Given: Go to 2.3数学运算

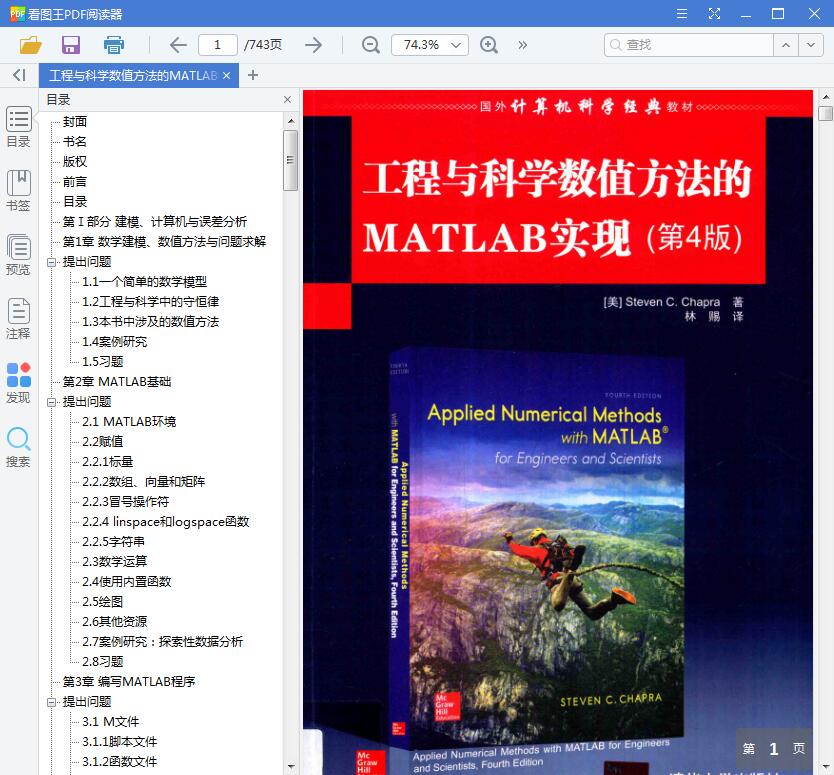Looking at the screenshot, I should [114, 562].
